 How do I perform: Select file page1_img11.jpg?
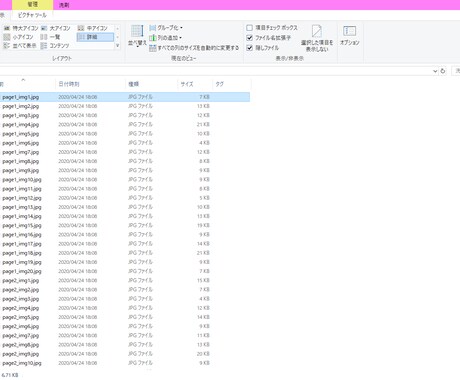coord(125,189)
